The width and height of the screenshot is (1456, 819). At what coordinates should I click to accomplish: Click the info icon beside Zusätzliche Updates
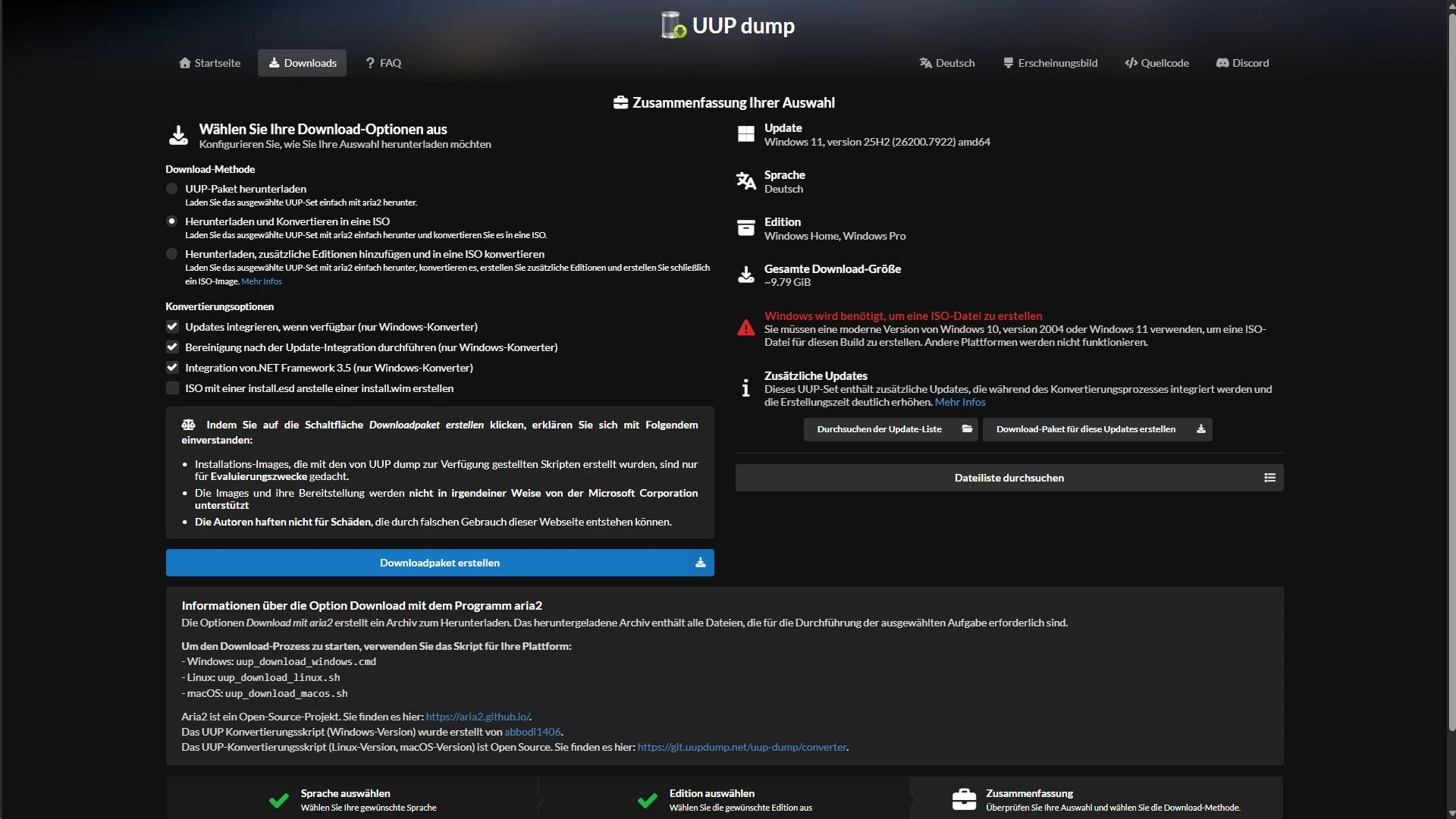[x=746, y=388]
